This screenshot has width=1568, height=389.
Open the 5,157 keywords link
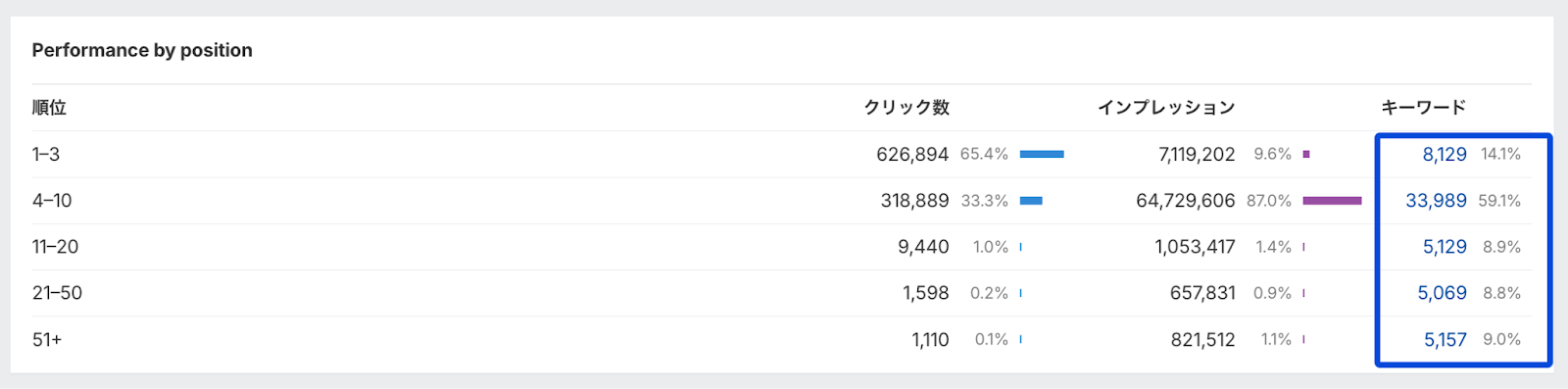pos(1445,339)
